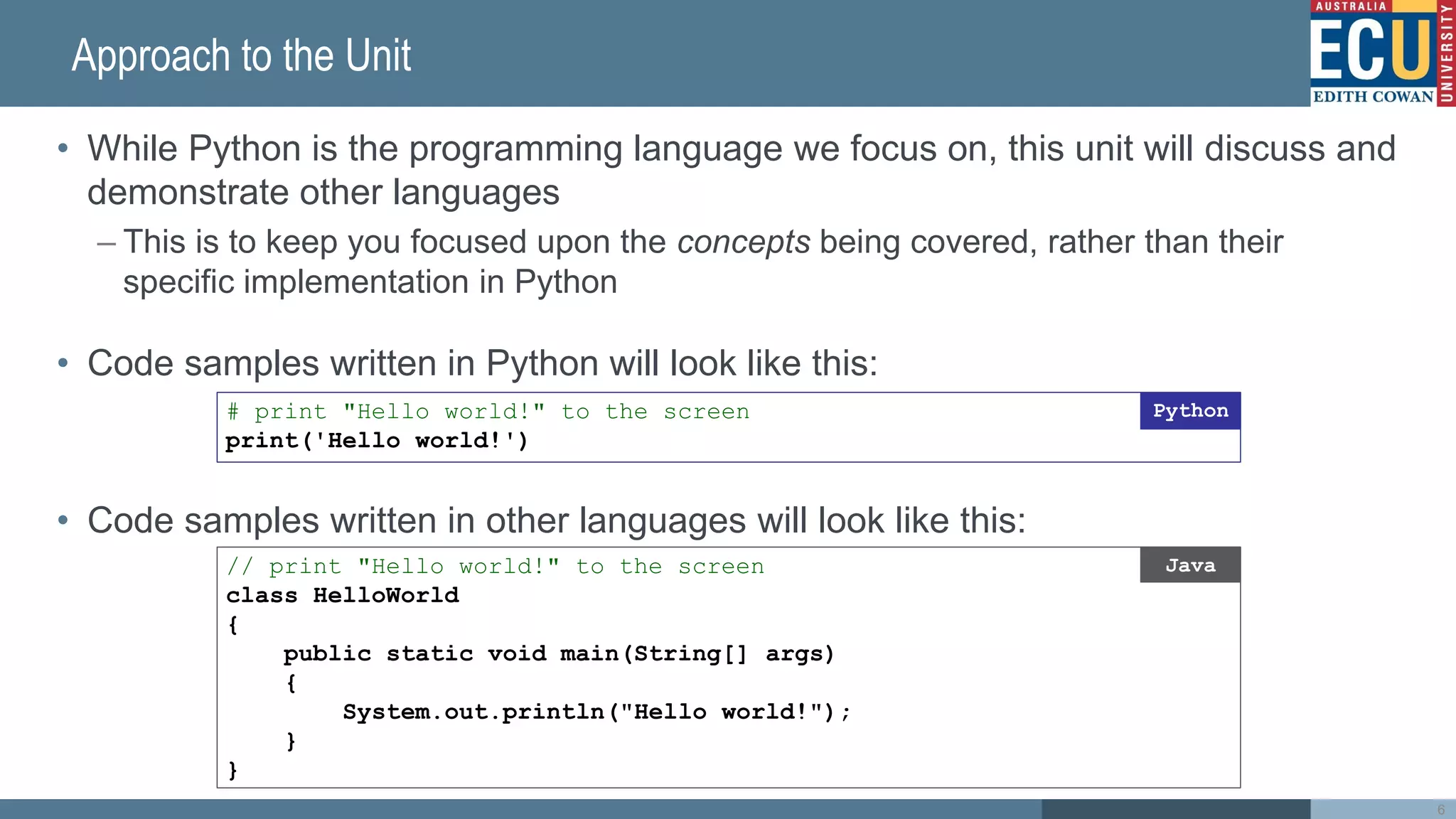This screenshot has height=819, width=1456.
Task: Click the italic word 'concepts'
Action: coord(743,242)
